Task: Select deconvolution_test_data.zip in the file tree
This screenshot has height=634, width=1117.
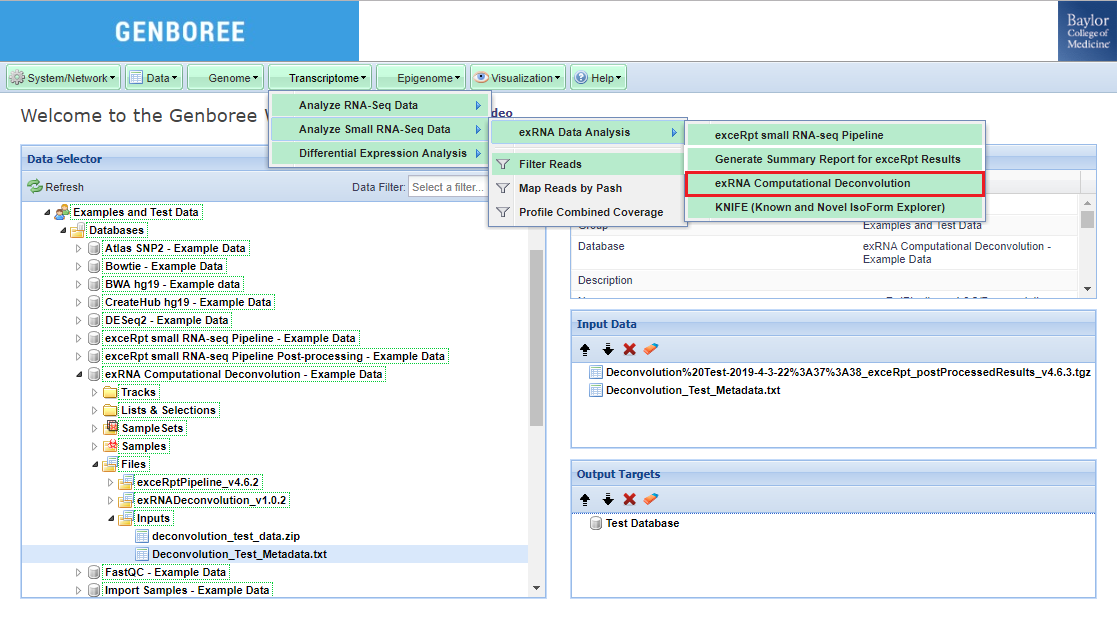Action: point(225,536)
